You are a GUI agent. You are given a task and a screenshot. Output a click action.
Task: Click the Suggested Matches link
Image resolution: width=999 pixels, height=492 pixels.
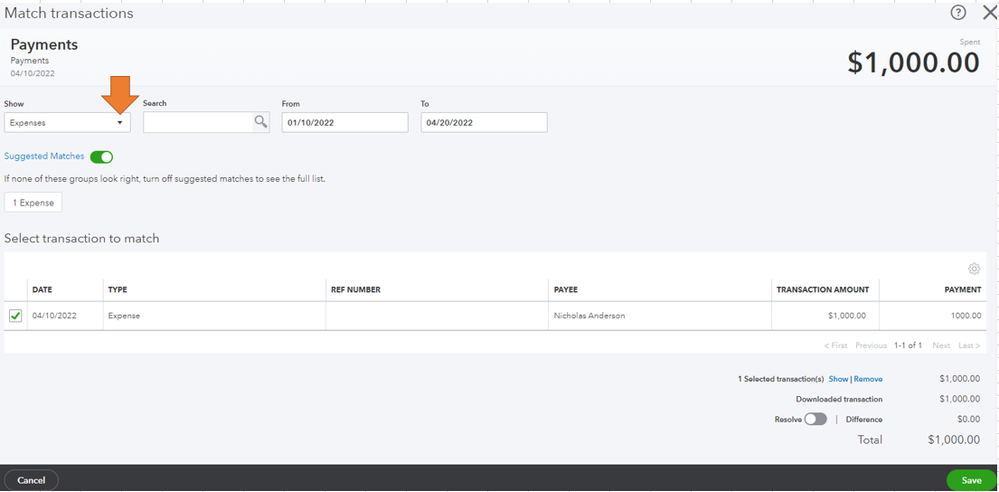(44, 156)
